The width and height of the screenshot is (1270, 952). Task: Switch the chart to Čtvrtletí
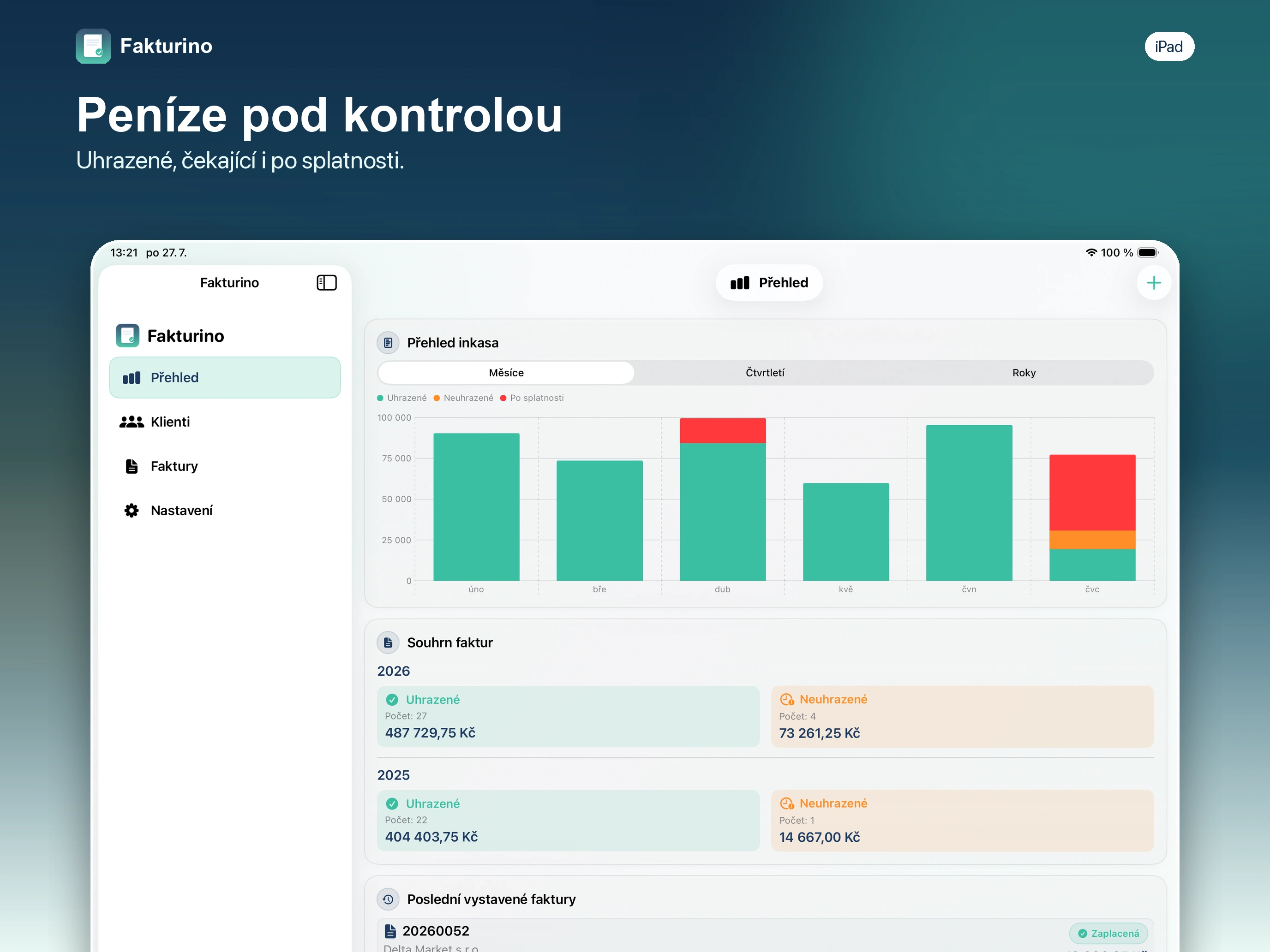point(765,372)
